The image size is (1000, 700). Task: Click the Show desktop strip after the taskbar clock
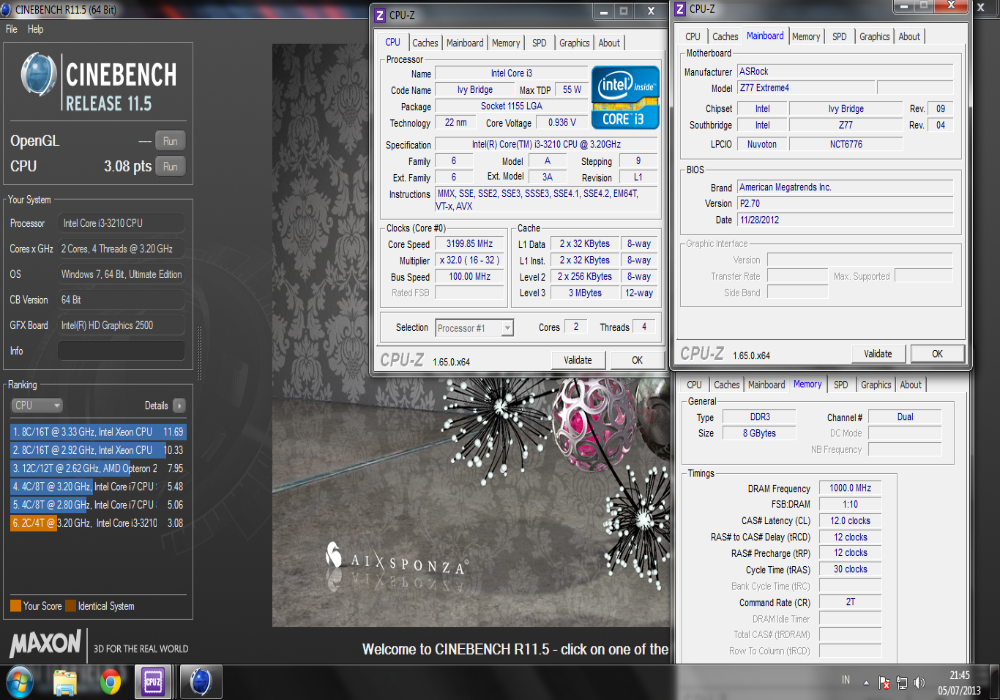coord(995,682)
